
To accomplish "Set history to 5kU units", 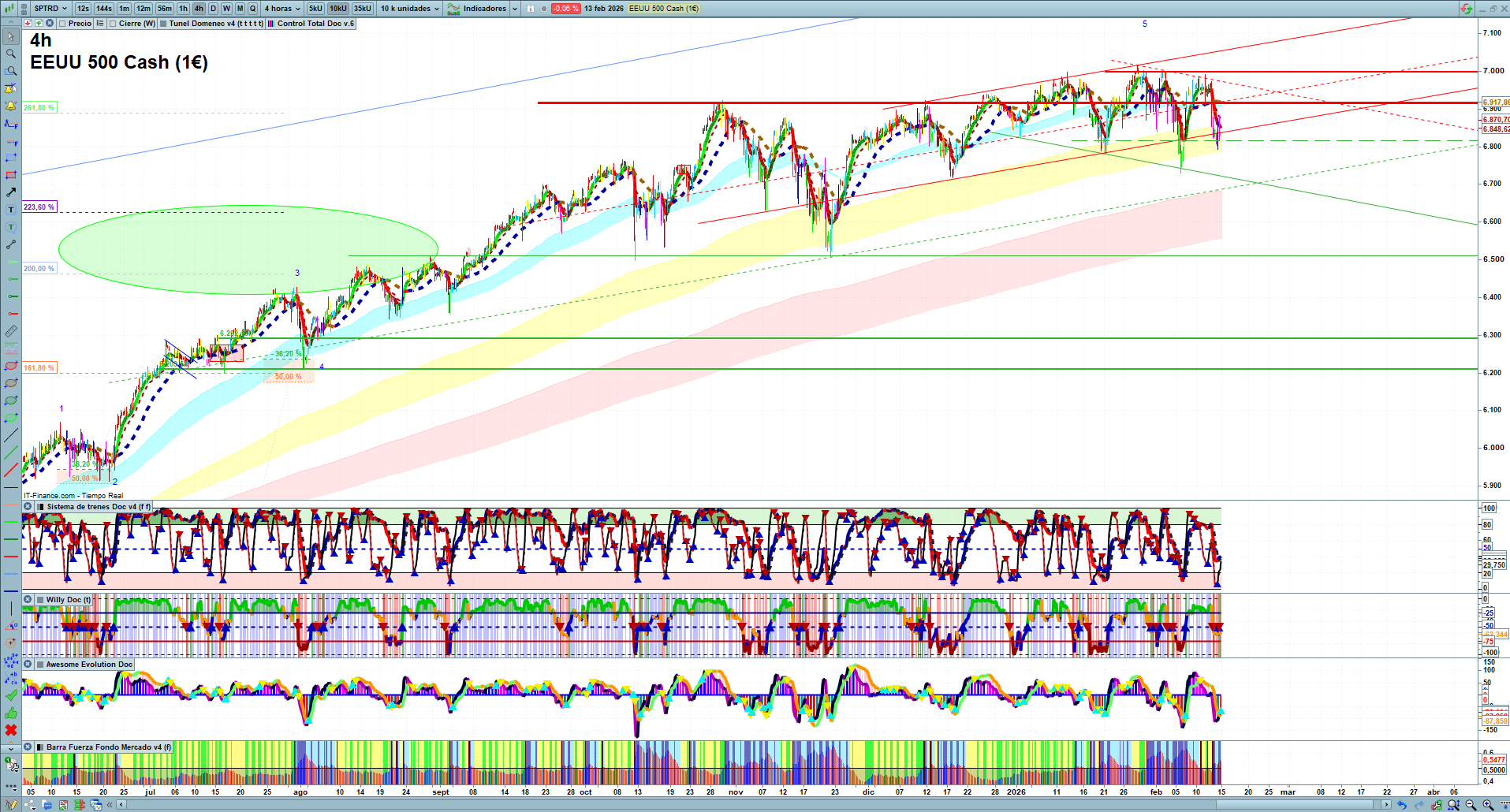I will click(315, 9).
